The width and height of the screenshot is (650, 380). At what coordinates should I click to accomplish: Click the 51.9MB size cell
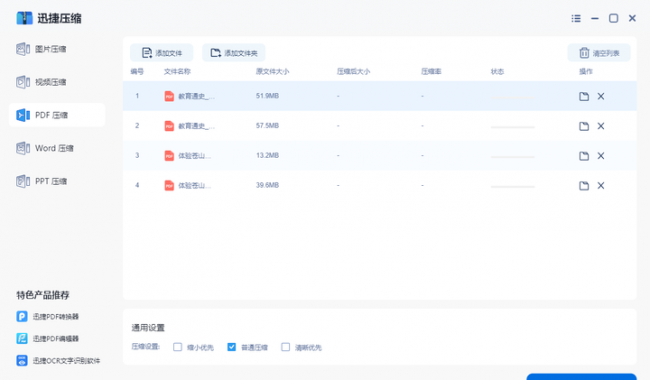point(267,96)
